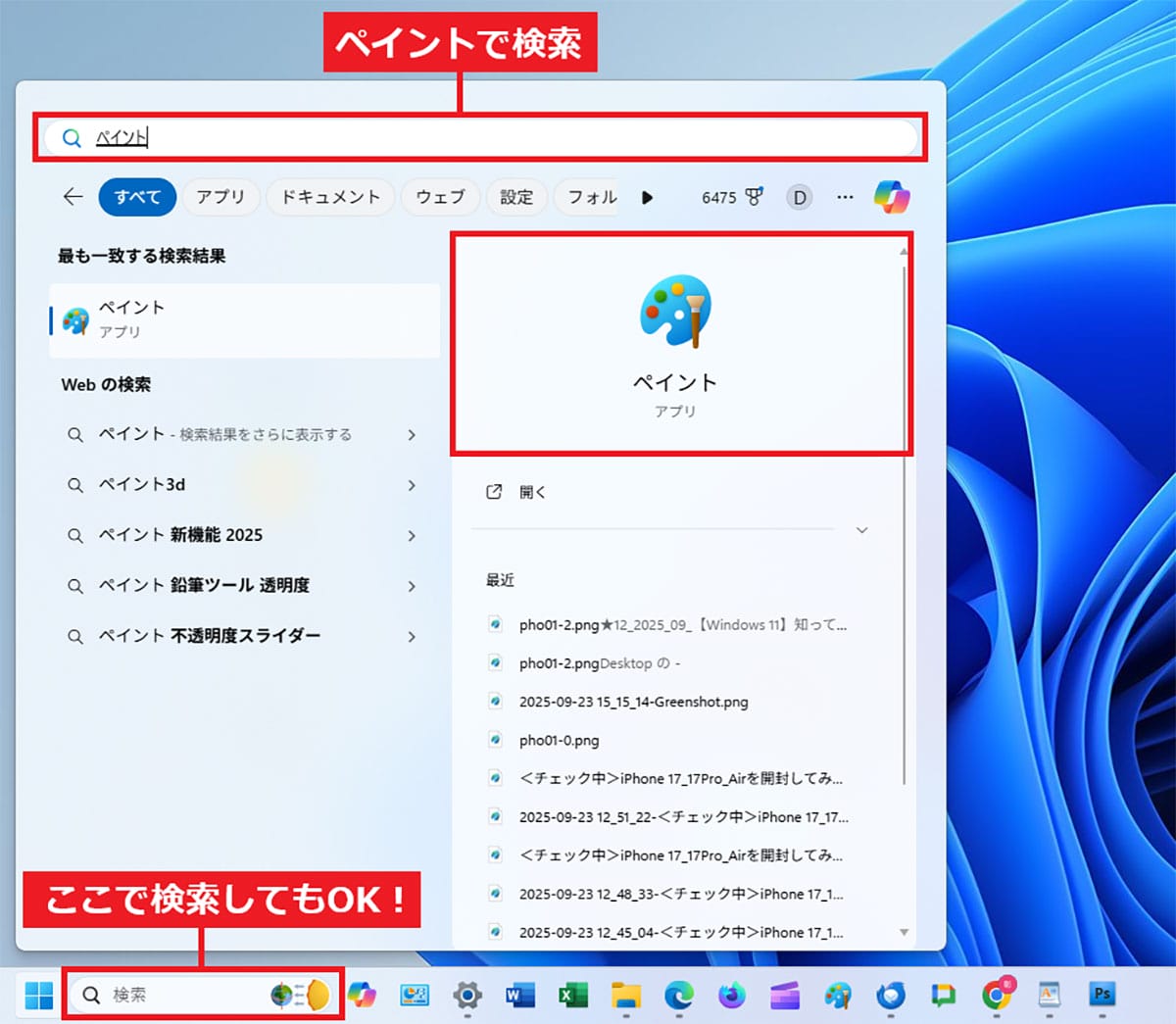This screenshot has height=1024, width=1176.
Task: Click the taskbar 検索 search box
Action: 203,995
